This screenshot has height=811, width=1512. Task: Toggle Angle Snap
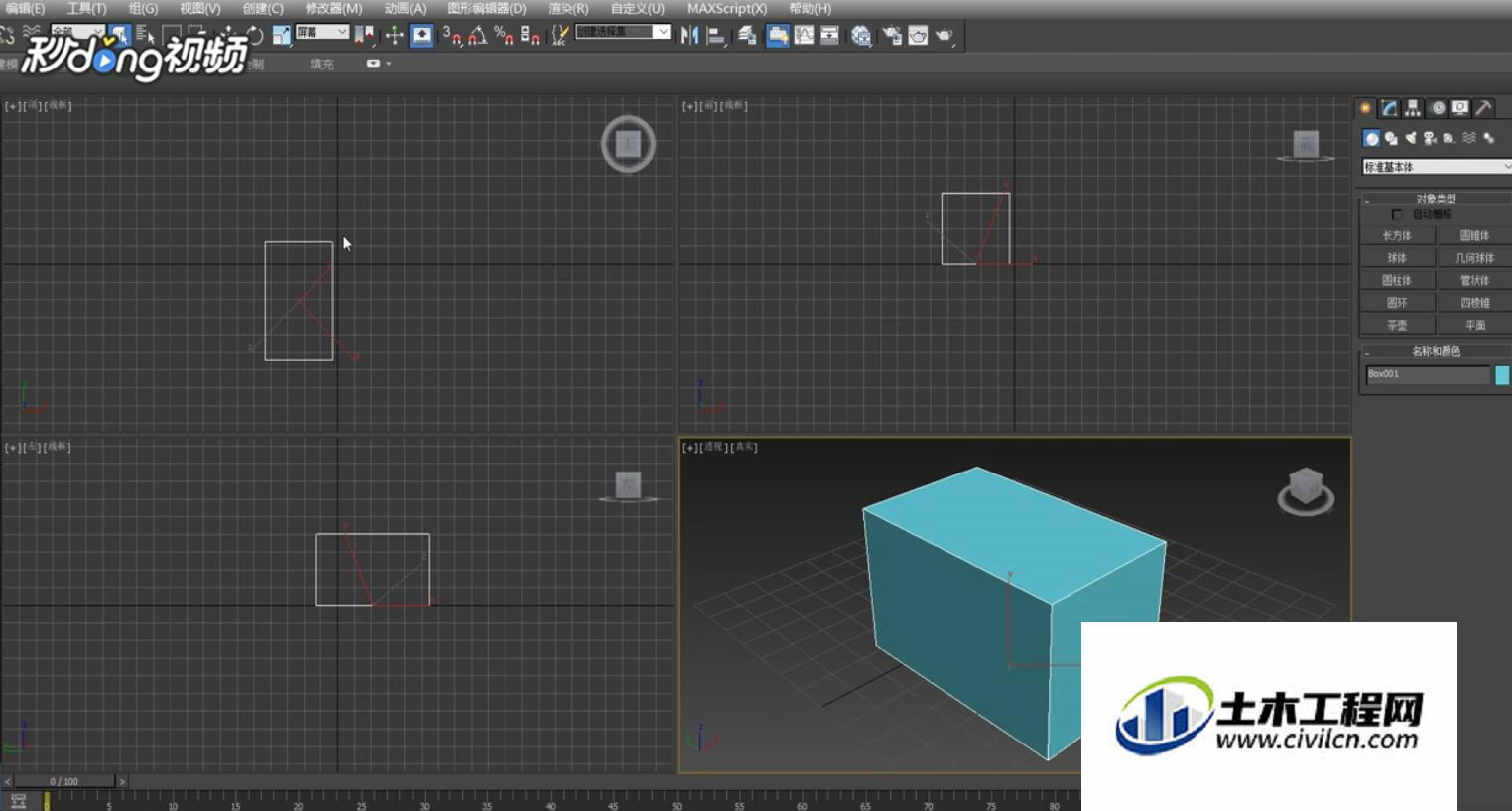tap(478, 36)
